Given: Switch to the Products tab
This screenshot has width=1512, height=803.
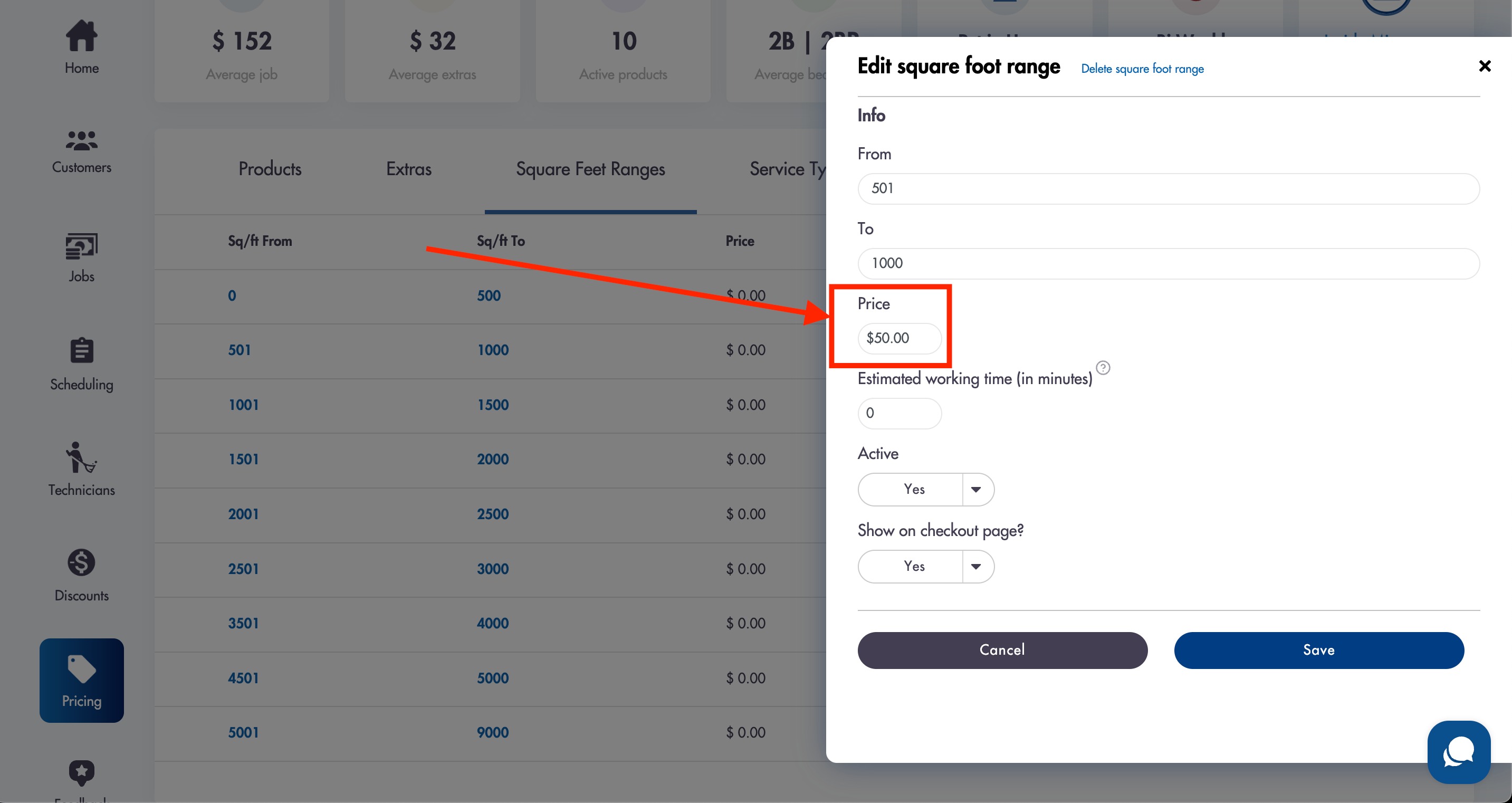Looking at the screenshot, I should pyautogui.click(x=270, y=169).
